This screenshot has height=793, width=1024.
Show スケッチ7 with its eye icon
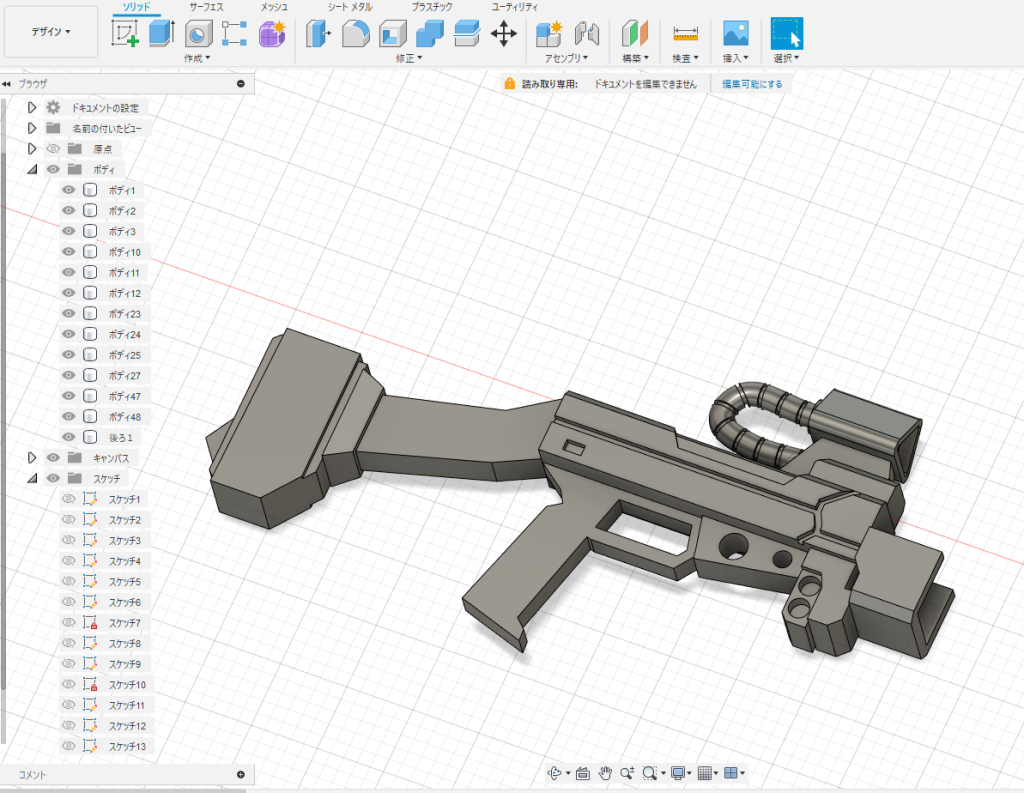pyautogui.click(x=69, y=623)
